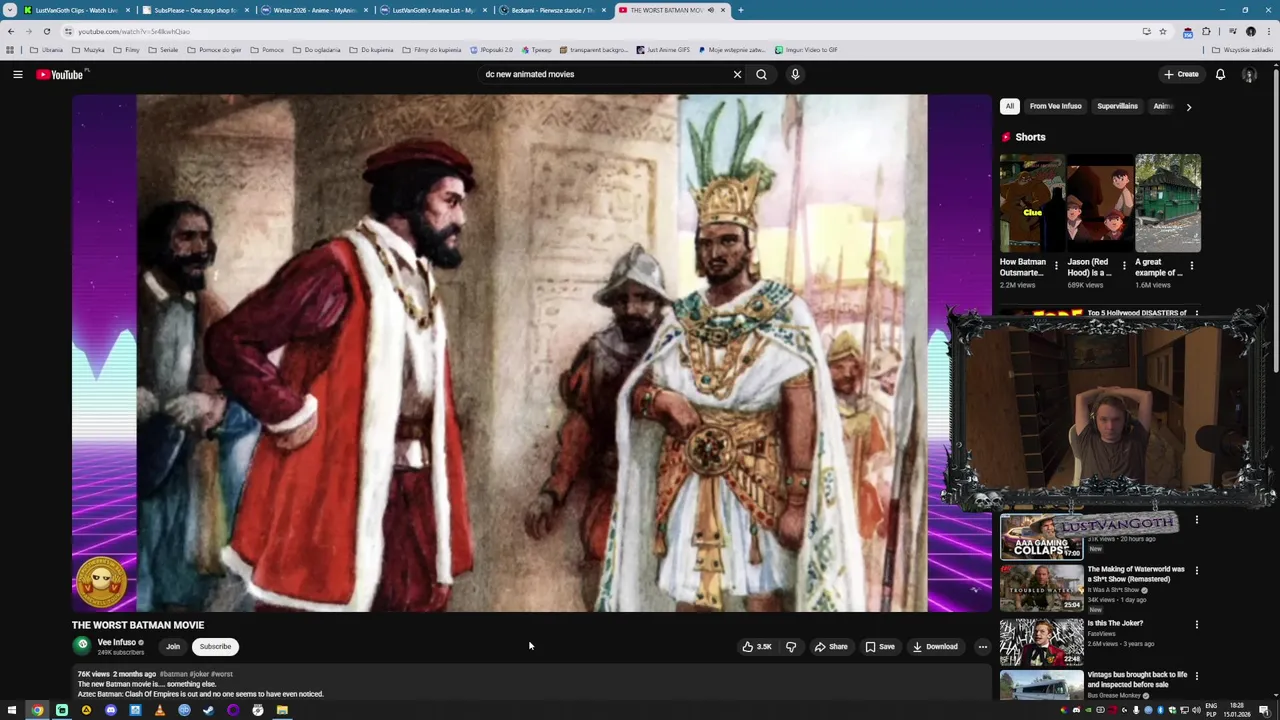Screen dimensions: 1280x720
Task: Open the account avatar menu
Action: pos(1249,74)
